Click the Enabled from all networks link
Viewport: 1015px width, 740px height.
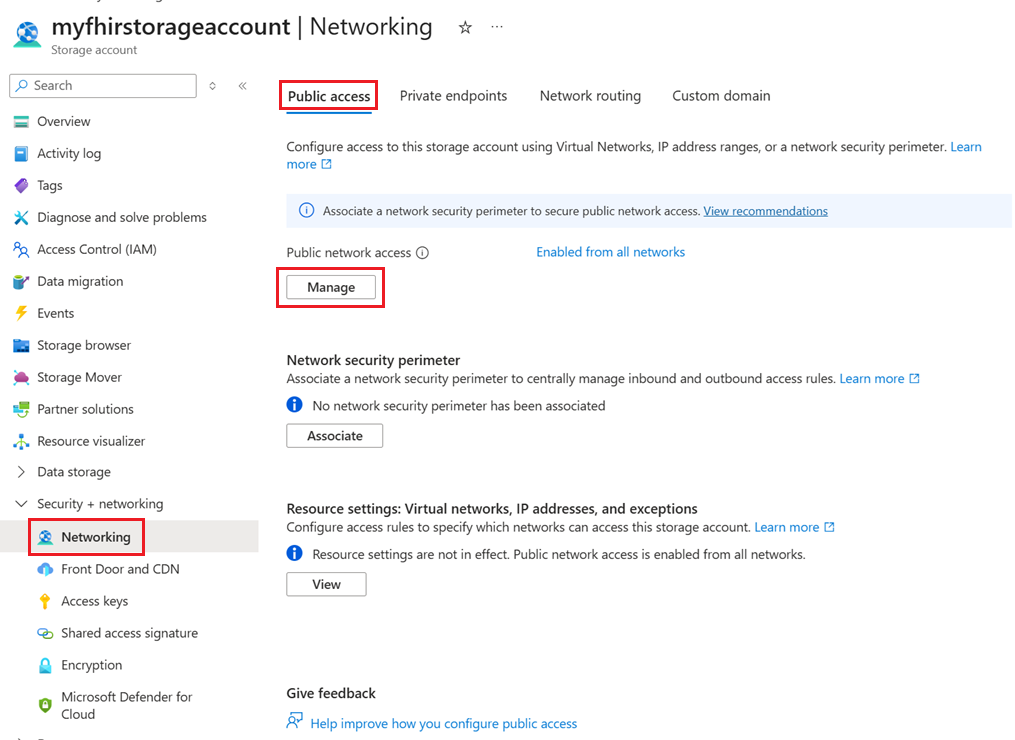(610, 252)
